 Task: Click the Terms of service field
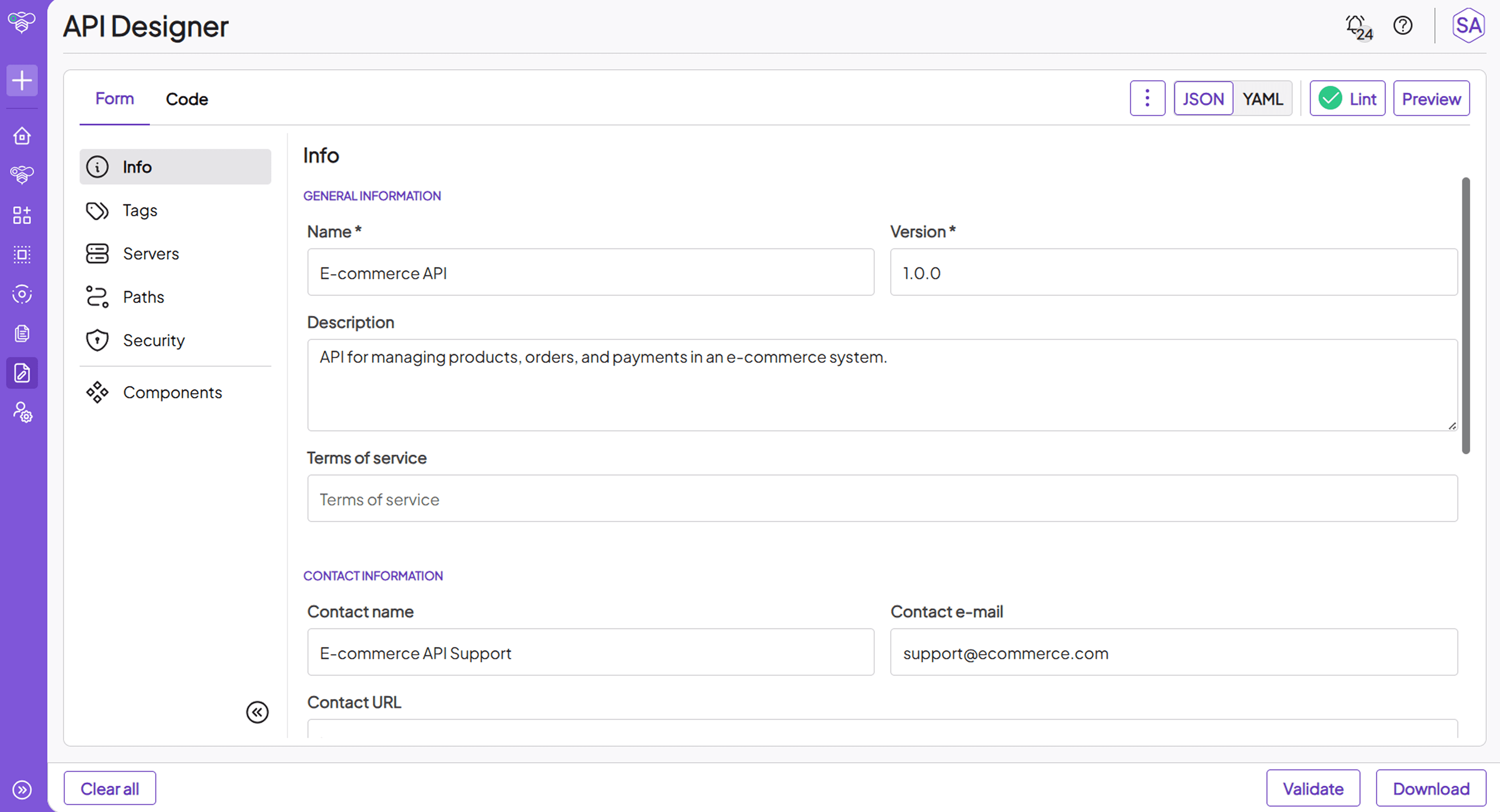tap(882, 499)
